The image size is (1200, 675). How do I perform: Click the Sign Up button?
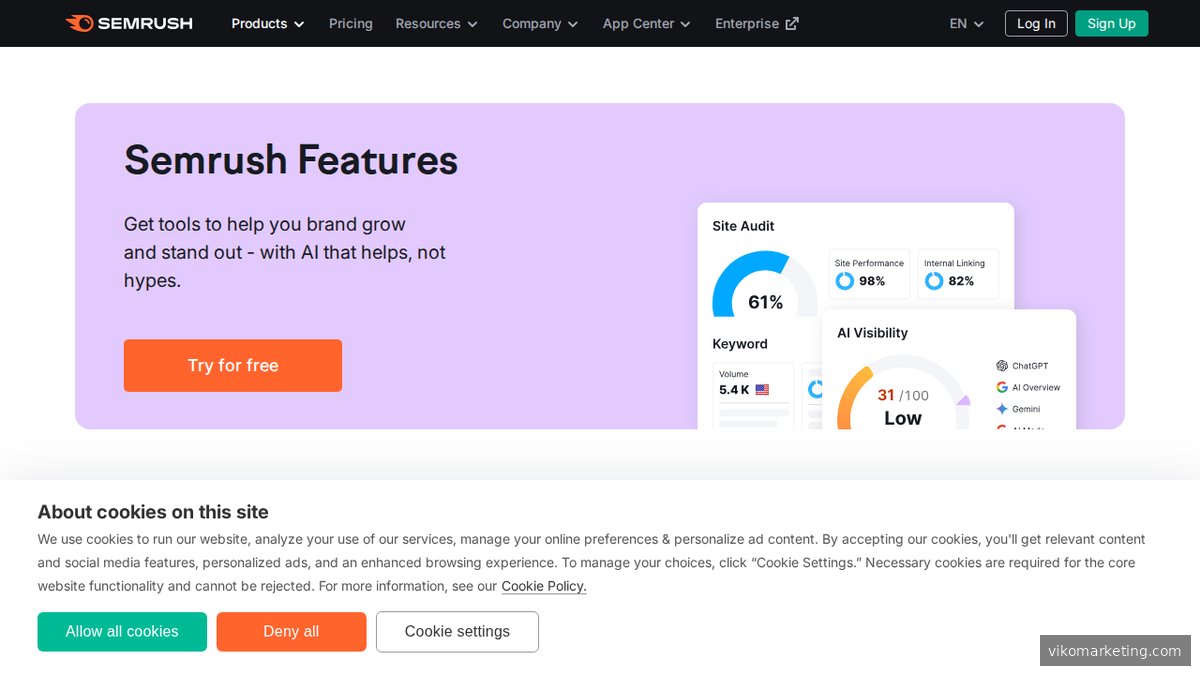point(1111,23)
